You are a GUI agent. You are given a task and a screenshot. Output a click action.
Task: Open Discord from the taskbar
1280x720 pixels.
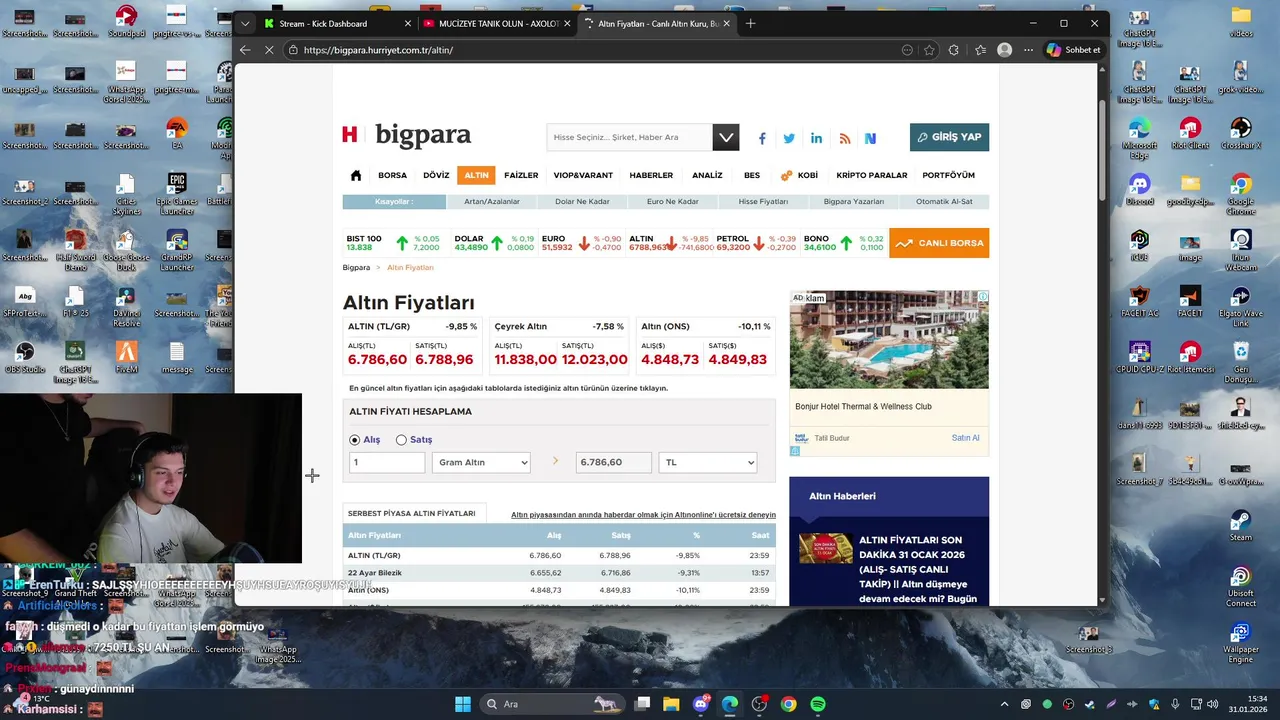701,704
